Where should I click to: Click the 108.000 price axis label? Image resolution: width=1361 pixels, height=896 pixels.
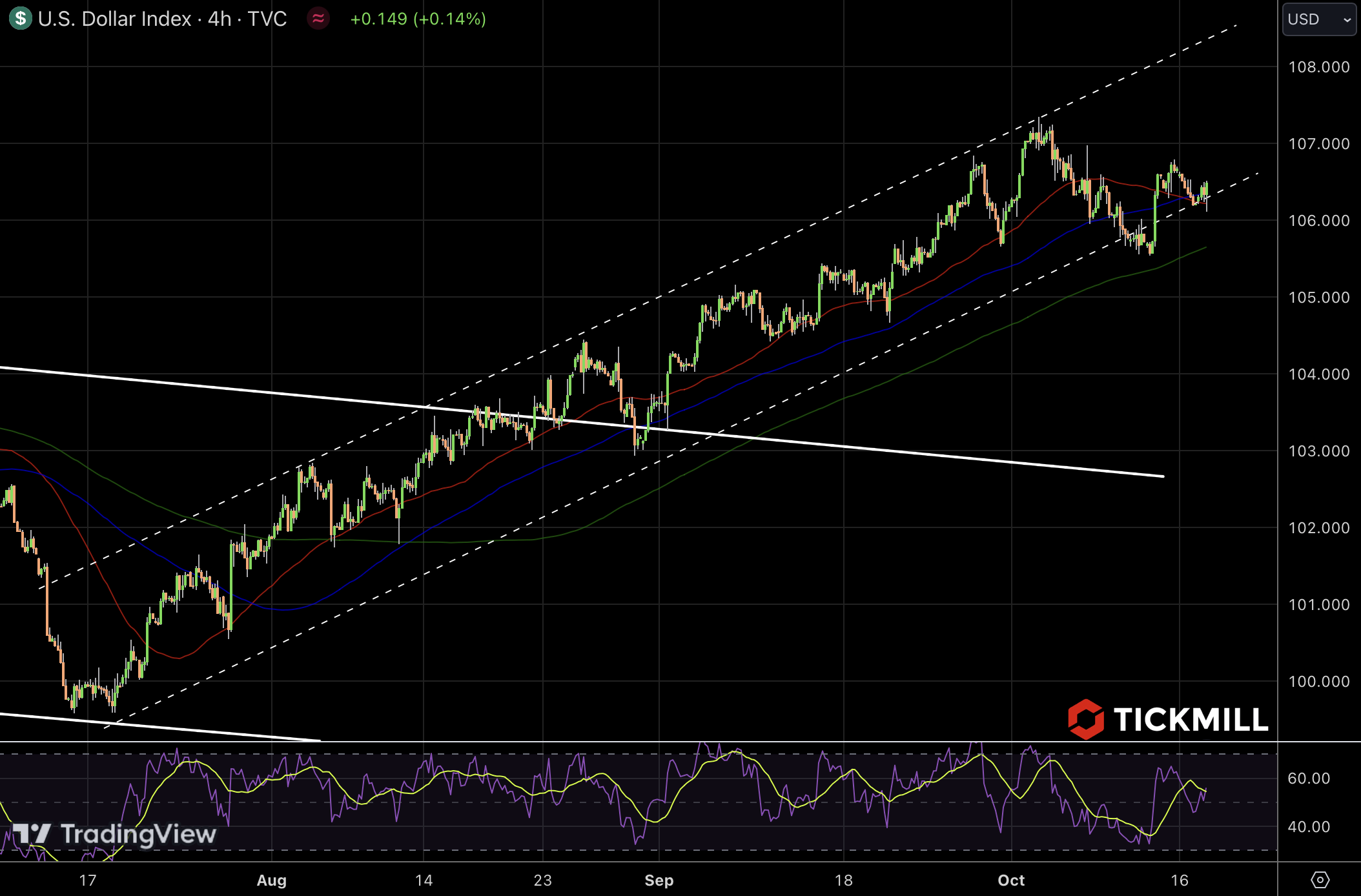point(1318,67)
